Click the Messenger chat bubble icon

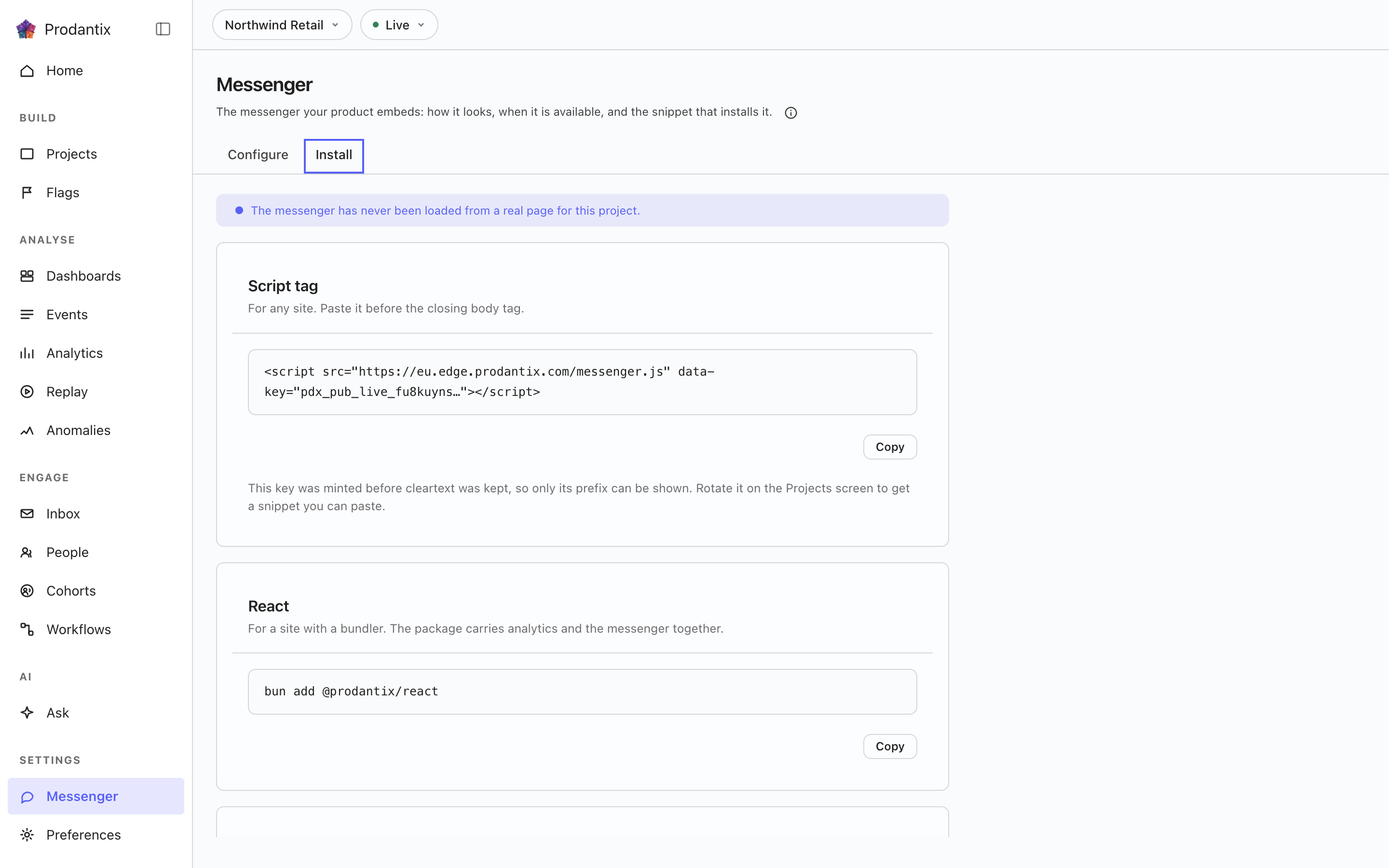[27, 796]
